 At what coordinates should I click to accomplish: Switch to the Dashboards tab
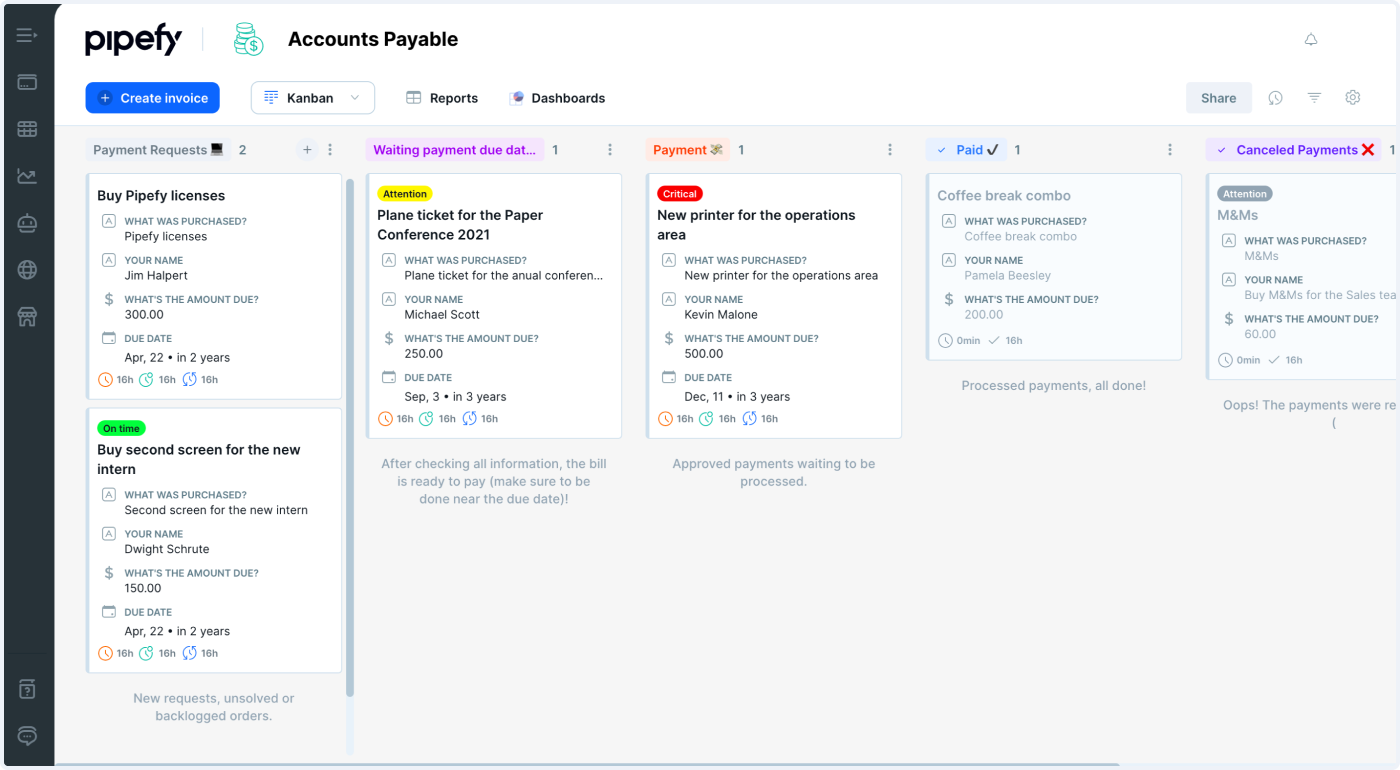(557, 98)
